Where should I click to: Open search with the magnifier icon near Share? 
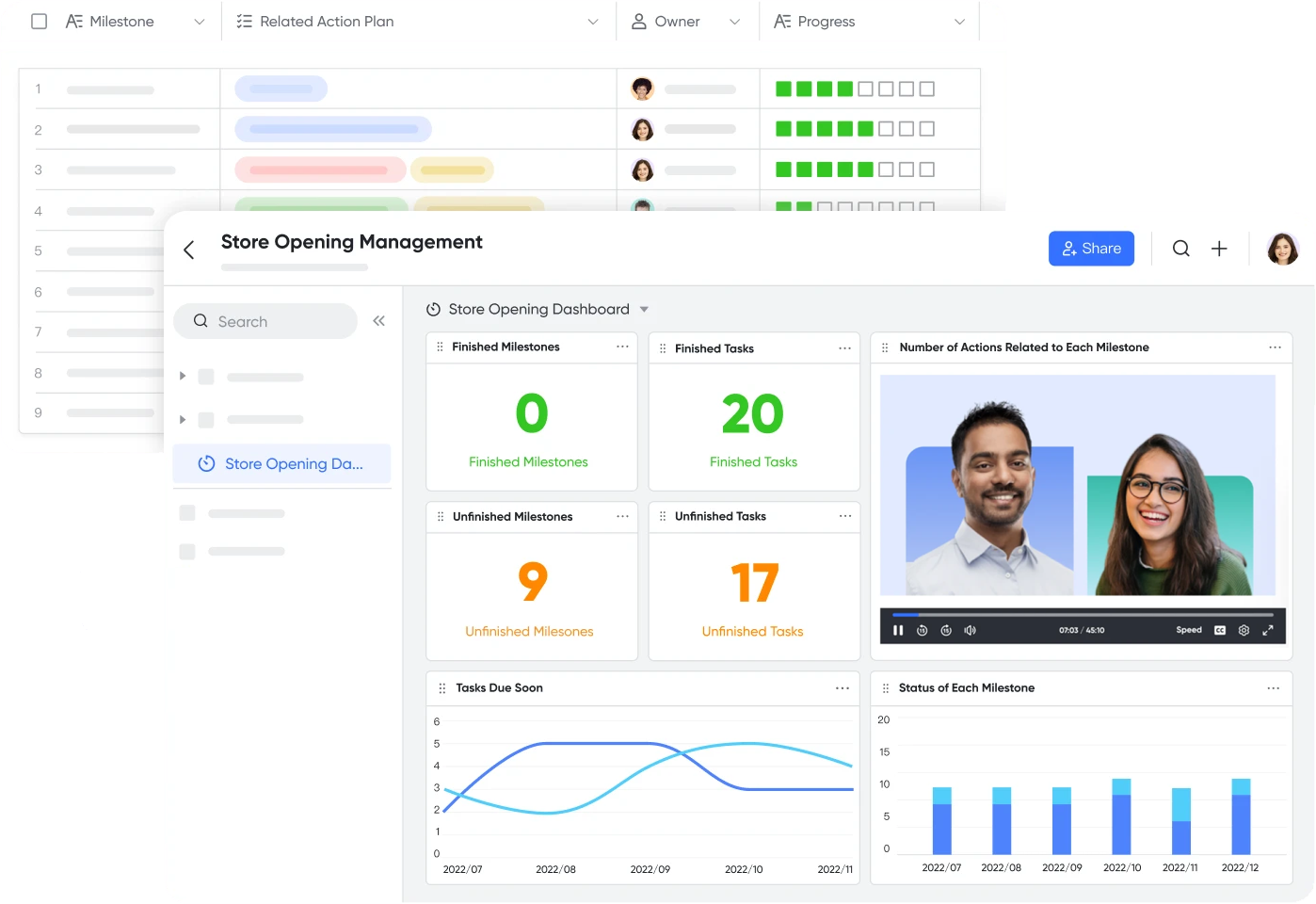click(x=1180, y=249)
